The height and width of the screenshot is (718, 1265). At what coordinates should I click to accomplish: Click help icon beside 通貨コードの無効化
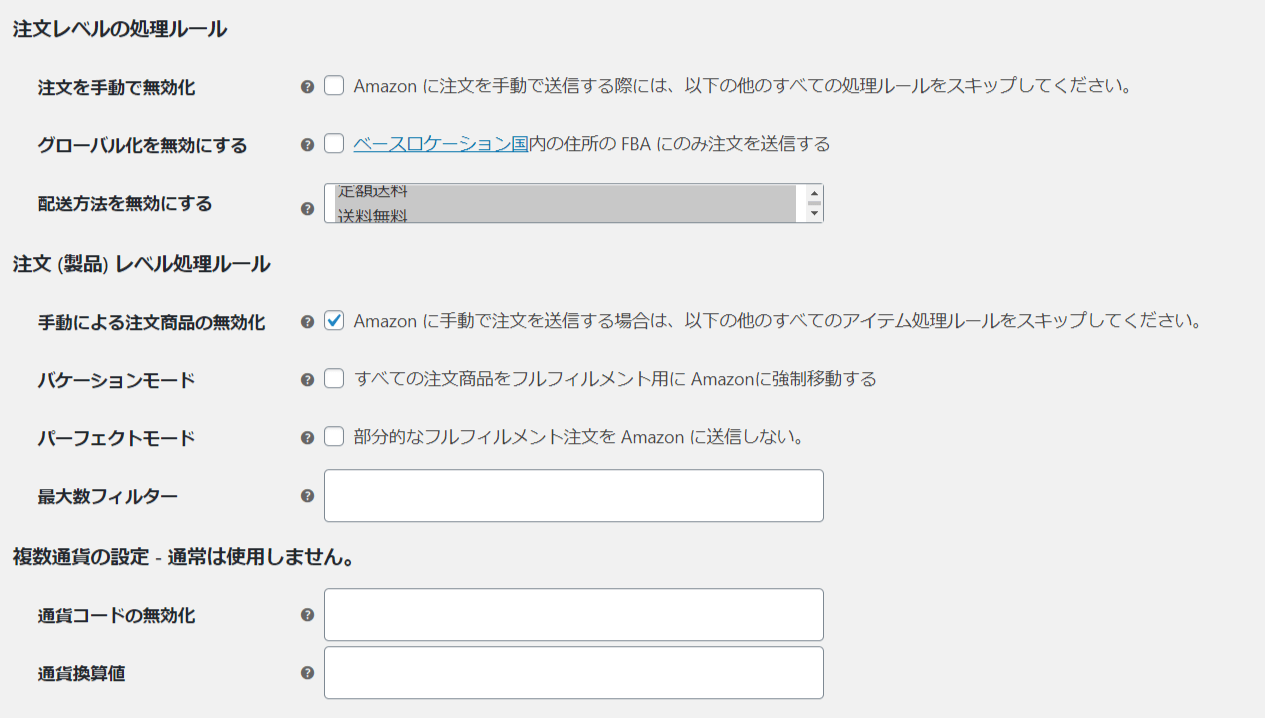click(x=307, y=614)
